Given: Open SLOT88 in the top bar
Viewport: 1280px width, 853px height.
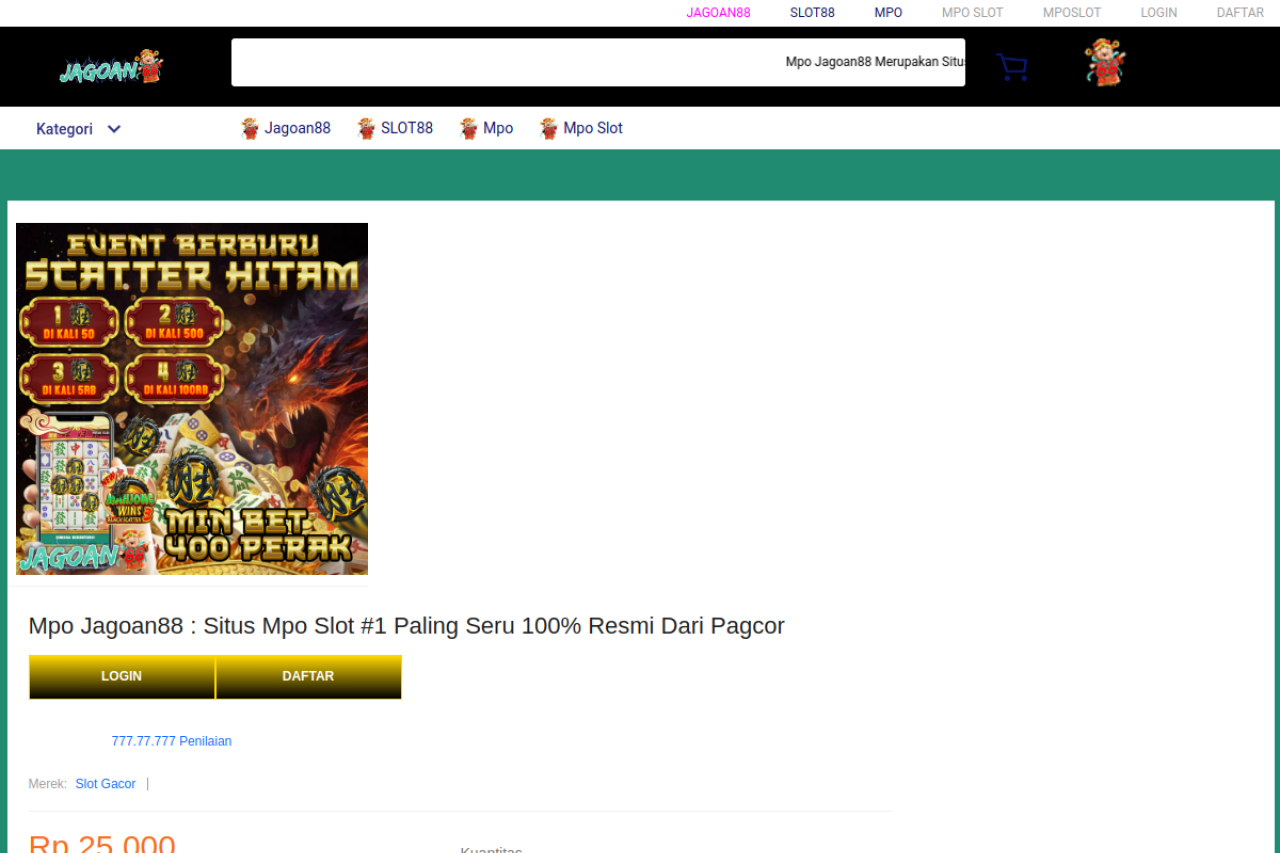Looking at the screenshot, I should click(812, 13).
